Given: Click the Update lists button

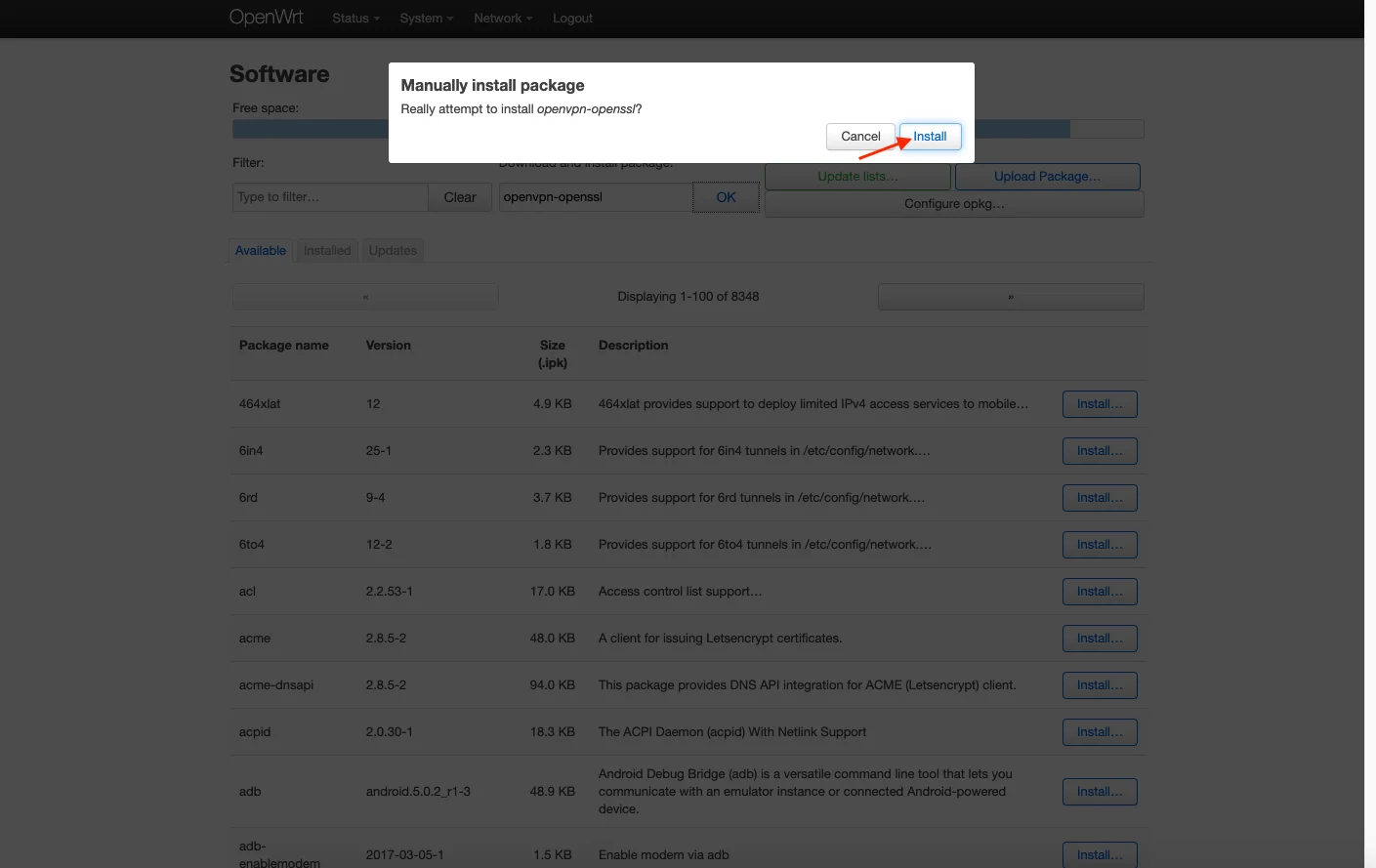Looking at the screenshot, I should (x=857, y=177).
